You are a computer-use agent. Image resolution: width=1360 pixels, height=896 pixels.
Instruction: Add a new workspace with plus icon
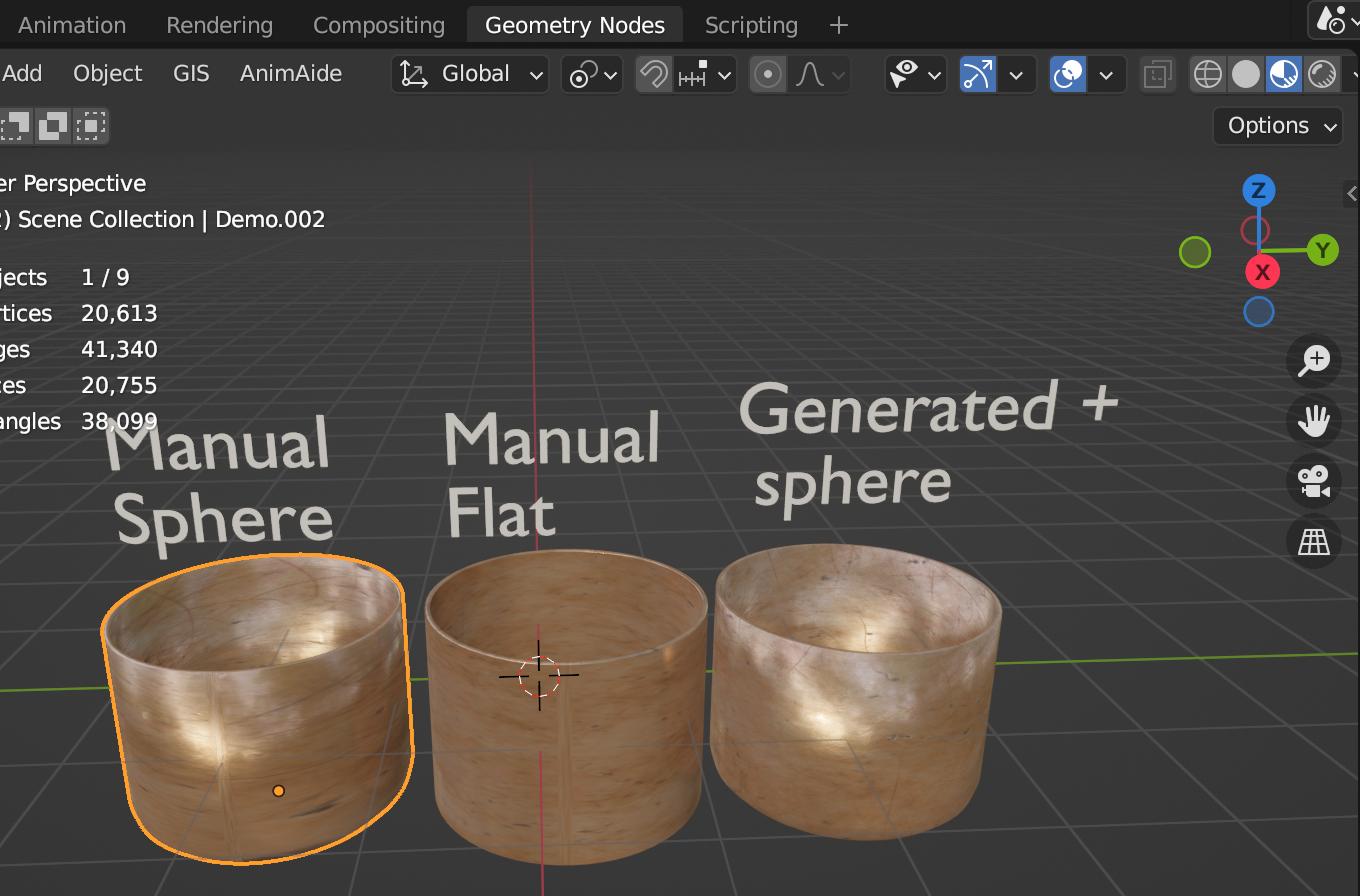(839, 25)
